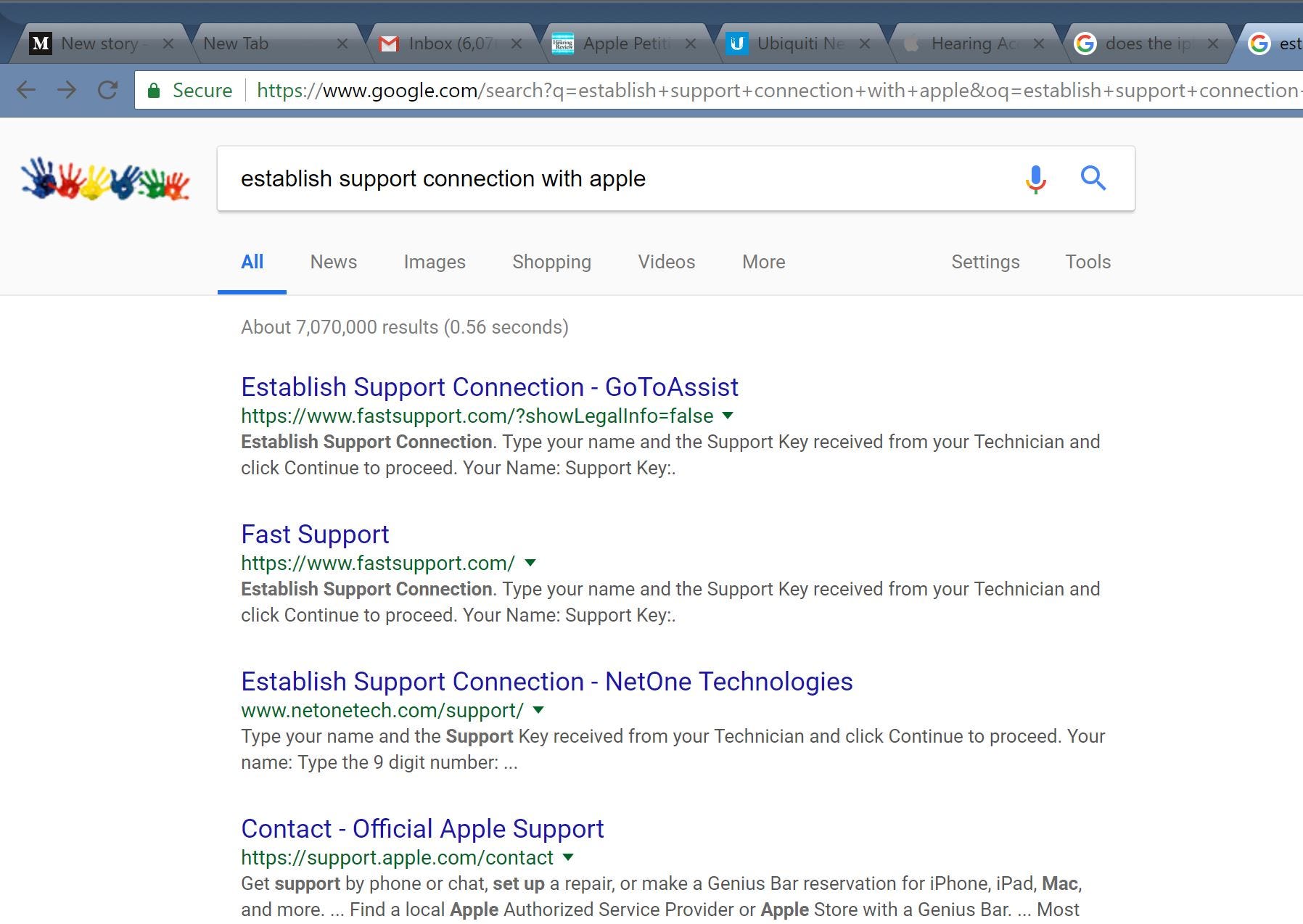Open the search Settings menu

point(985,262)
